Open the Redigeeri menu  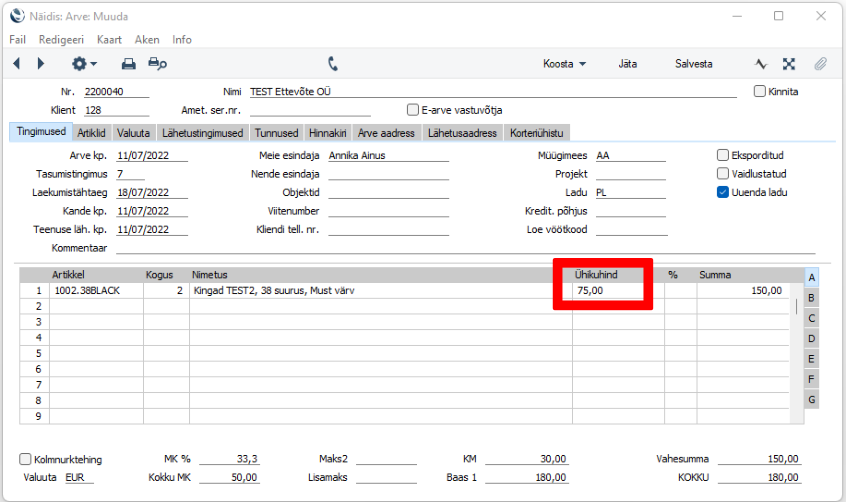(61, 39)
